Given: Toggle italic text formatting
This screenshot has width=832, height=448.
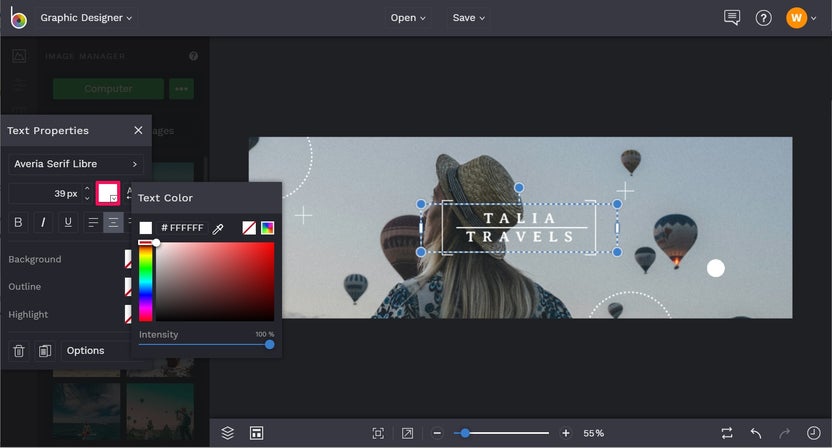Looking at the screenshot, I should tap(43, 222).
